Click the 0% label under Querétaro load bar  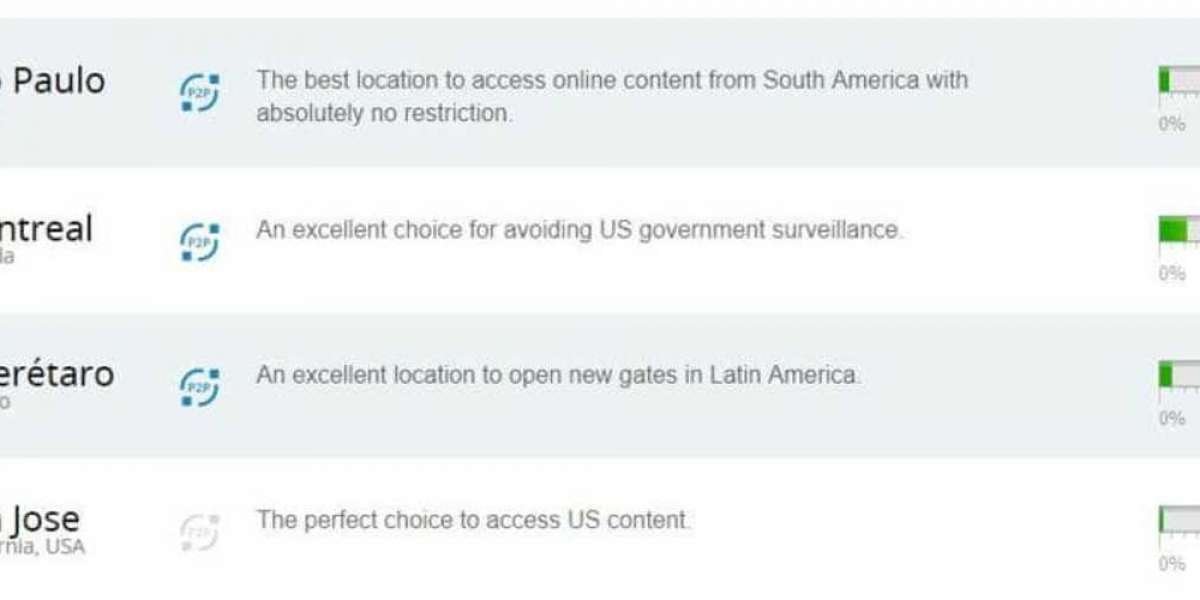(1172, 418)
